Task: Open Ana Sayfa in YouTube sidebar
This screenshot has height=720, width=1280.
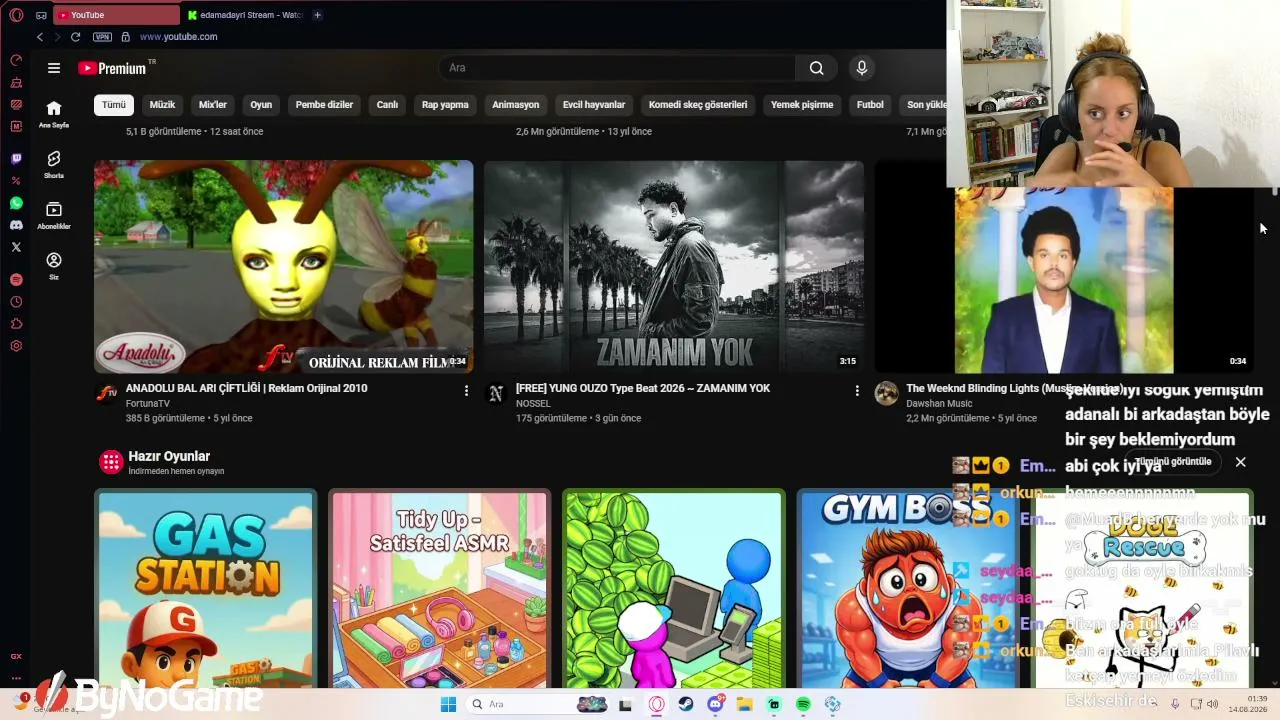Action: (54, 115)
